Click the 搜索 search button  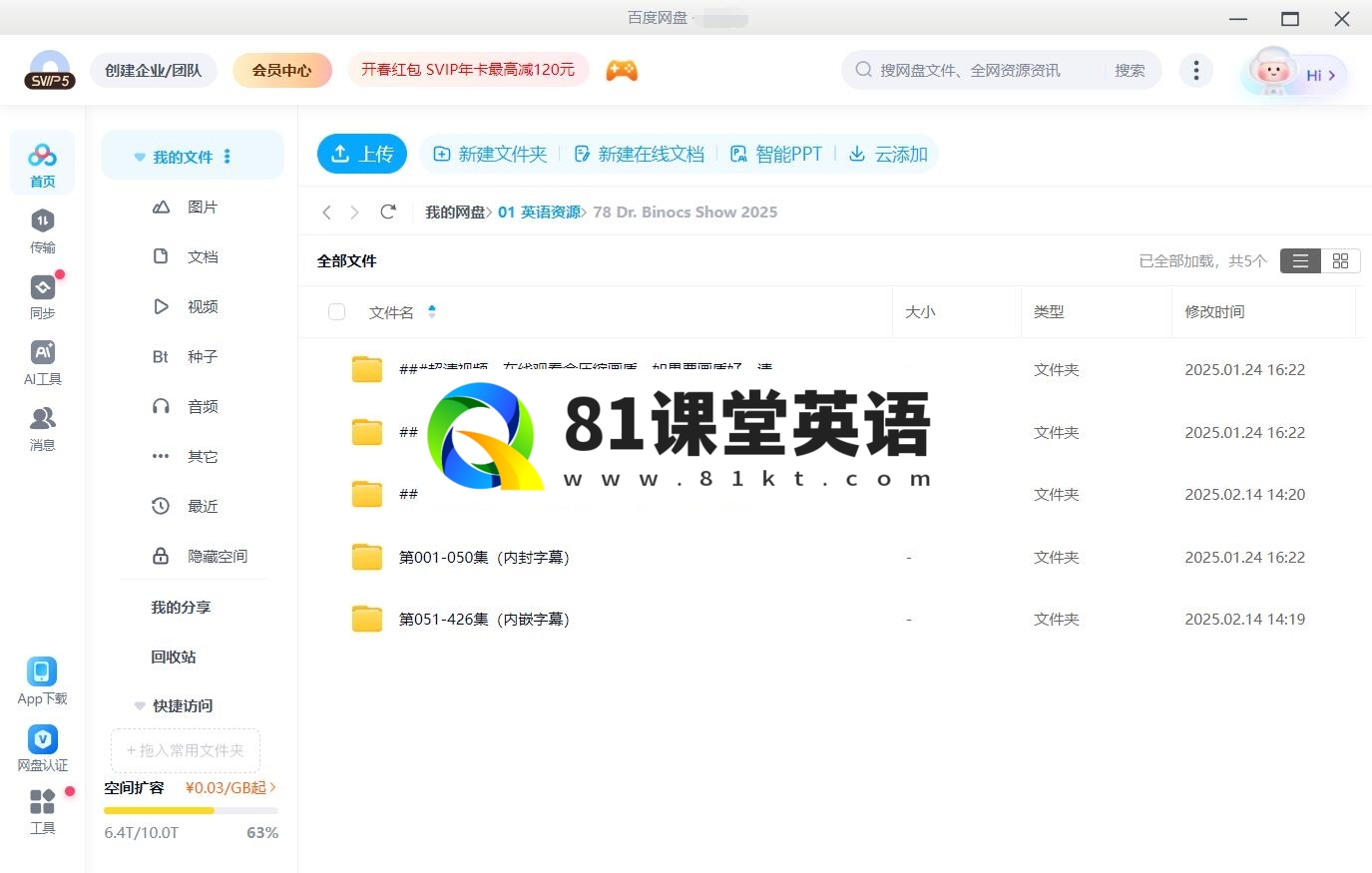[1130, 70]
